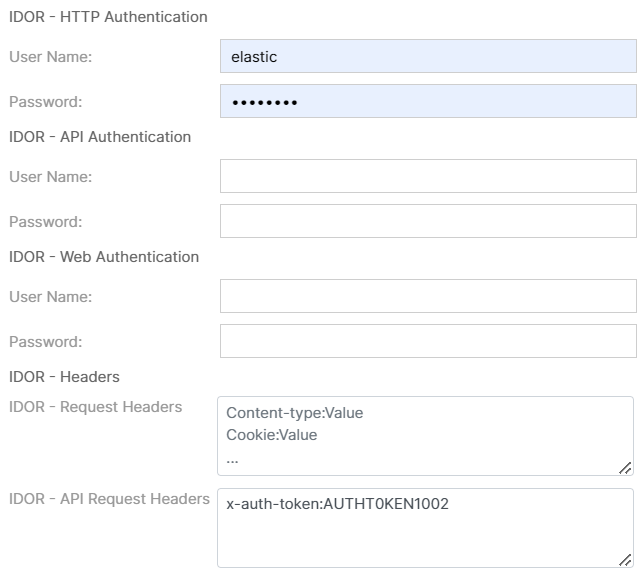Grab the resize handle of Request Headers textarea

pyautogui.click(x=625, y=467)
